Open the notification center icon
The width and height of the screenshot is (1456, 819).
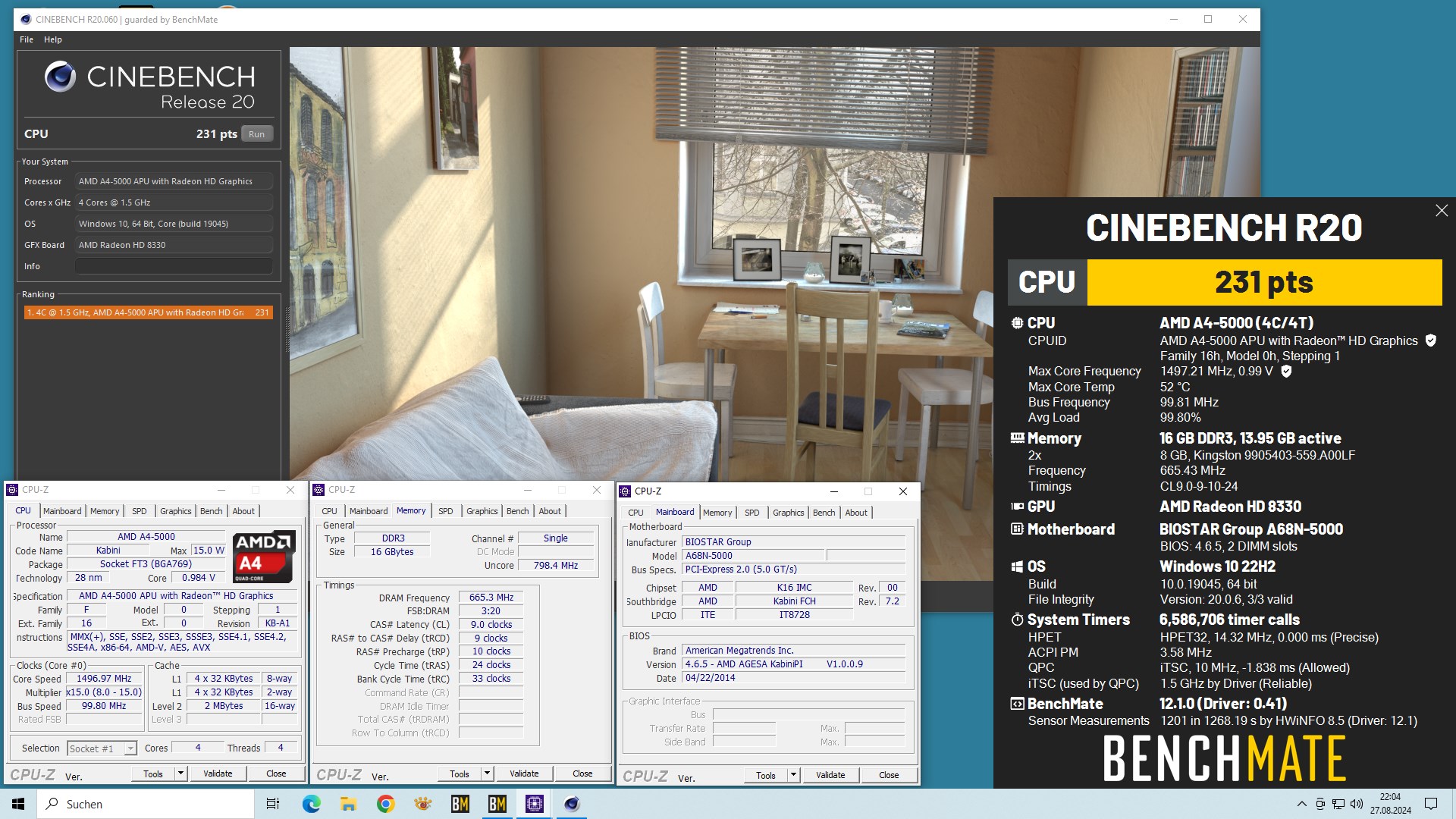(x=1431, y=804)
